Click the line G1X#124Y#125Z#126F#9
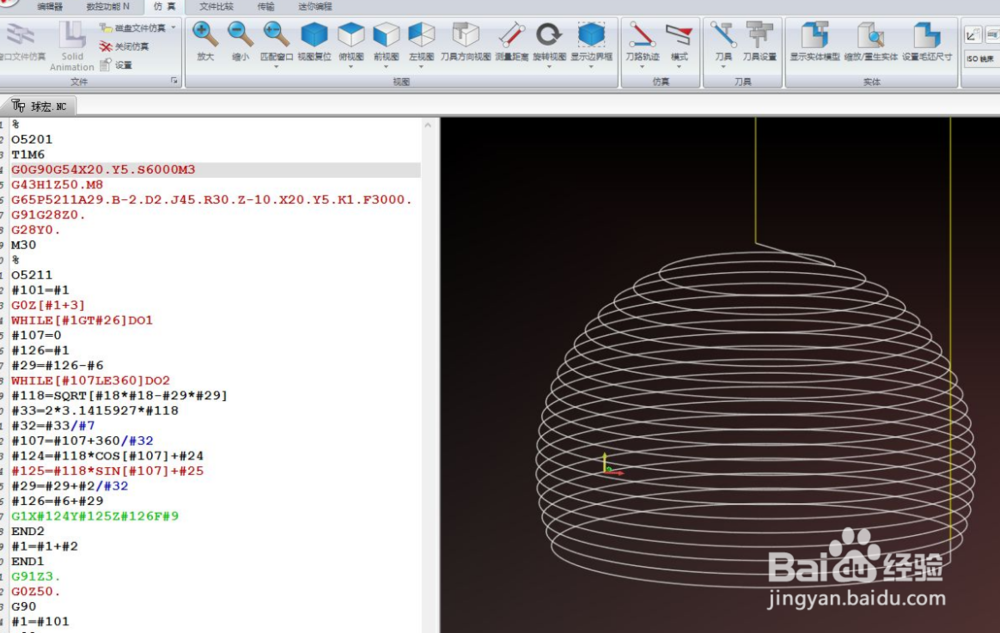 tap(95, 516)
